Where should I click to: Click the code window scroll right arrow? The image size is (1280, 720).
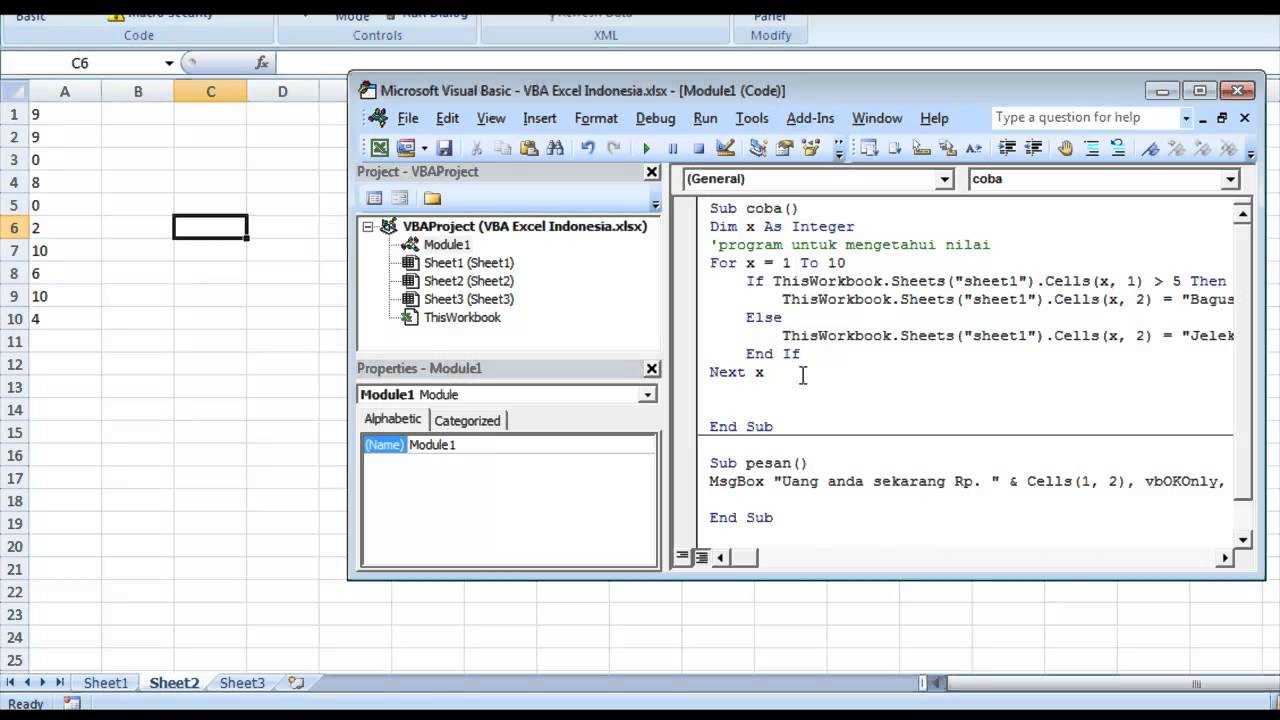point(1225,557)
